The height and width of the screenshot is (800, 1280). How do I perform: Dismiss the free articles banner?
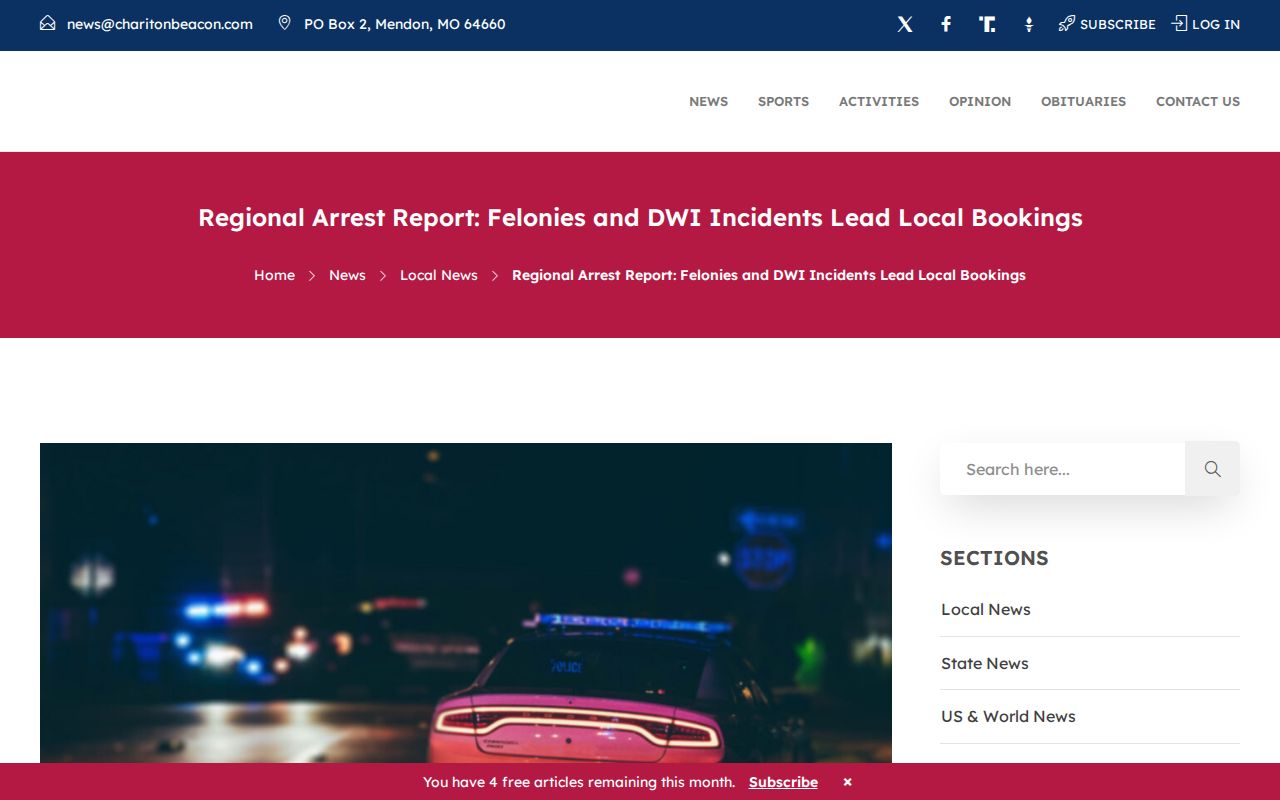pyautogui.click(x=847, y=782)
